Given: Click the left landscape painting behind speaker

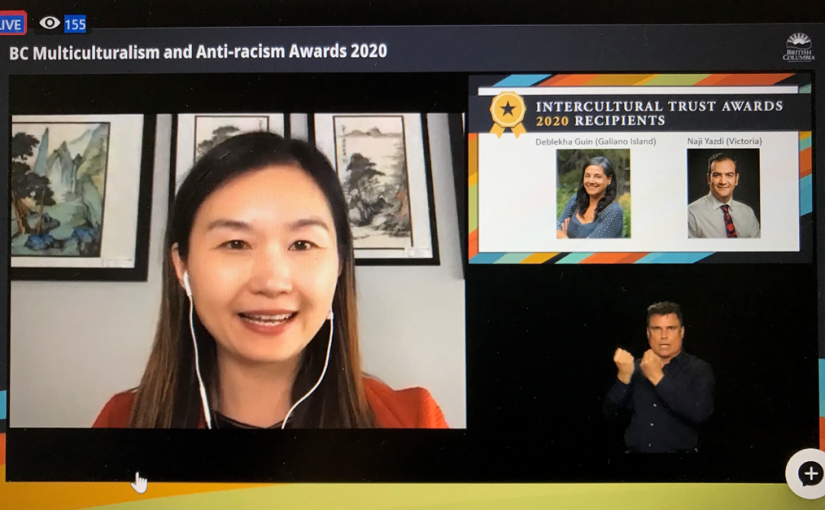Looking at the screenshot, I should (62, 188).
